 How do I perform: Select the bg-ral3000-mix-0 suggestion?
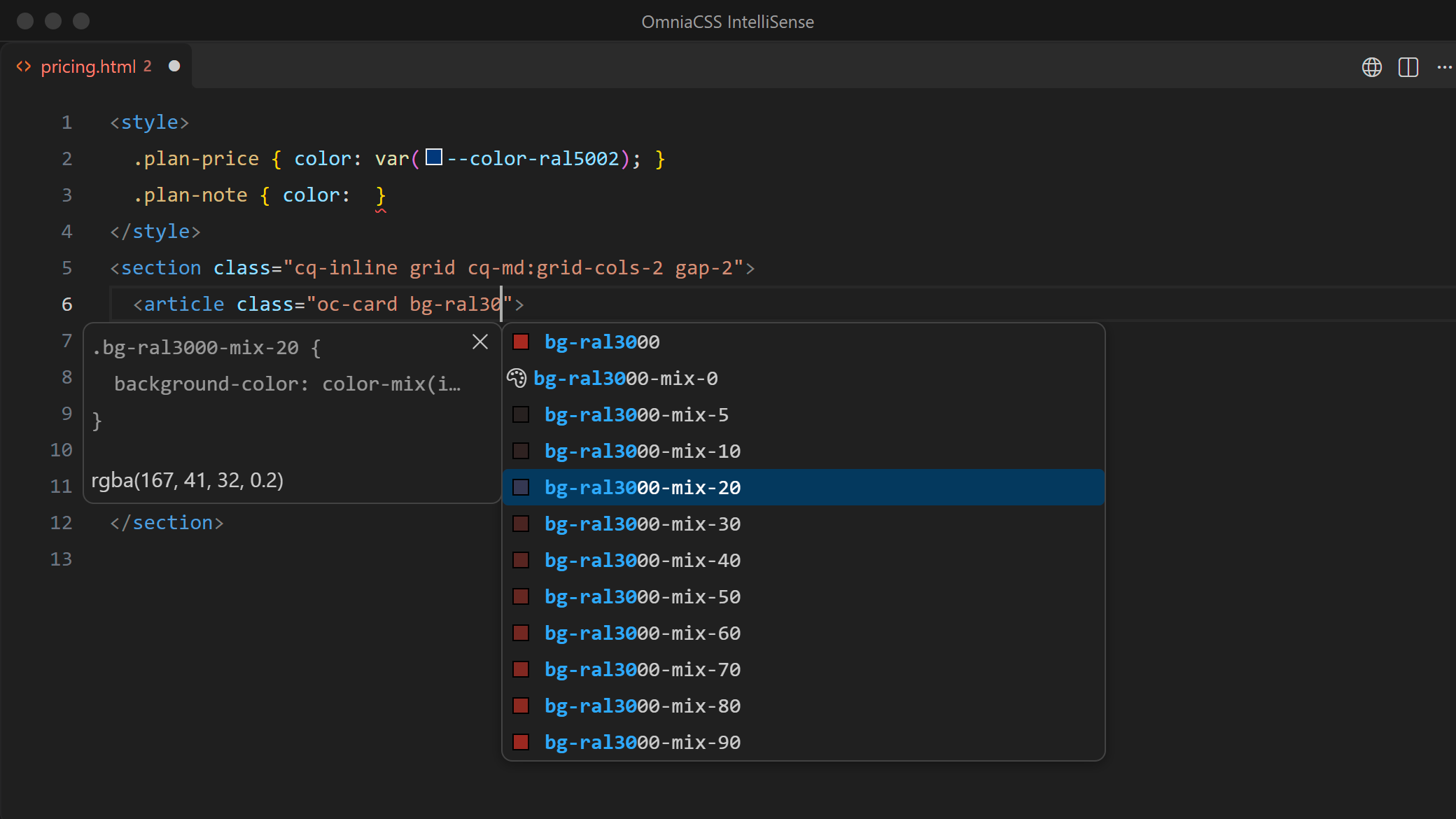(804, 378)
